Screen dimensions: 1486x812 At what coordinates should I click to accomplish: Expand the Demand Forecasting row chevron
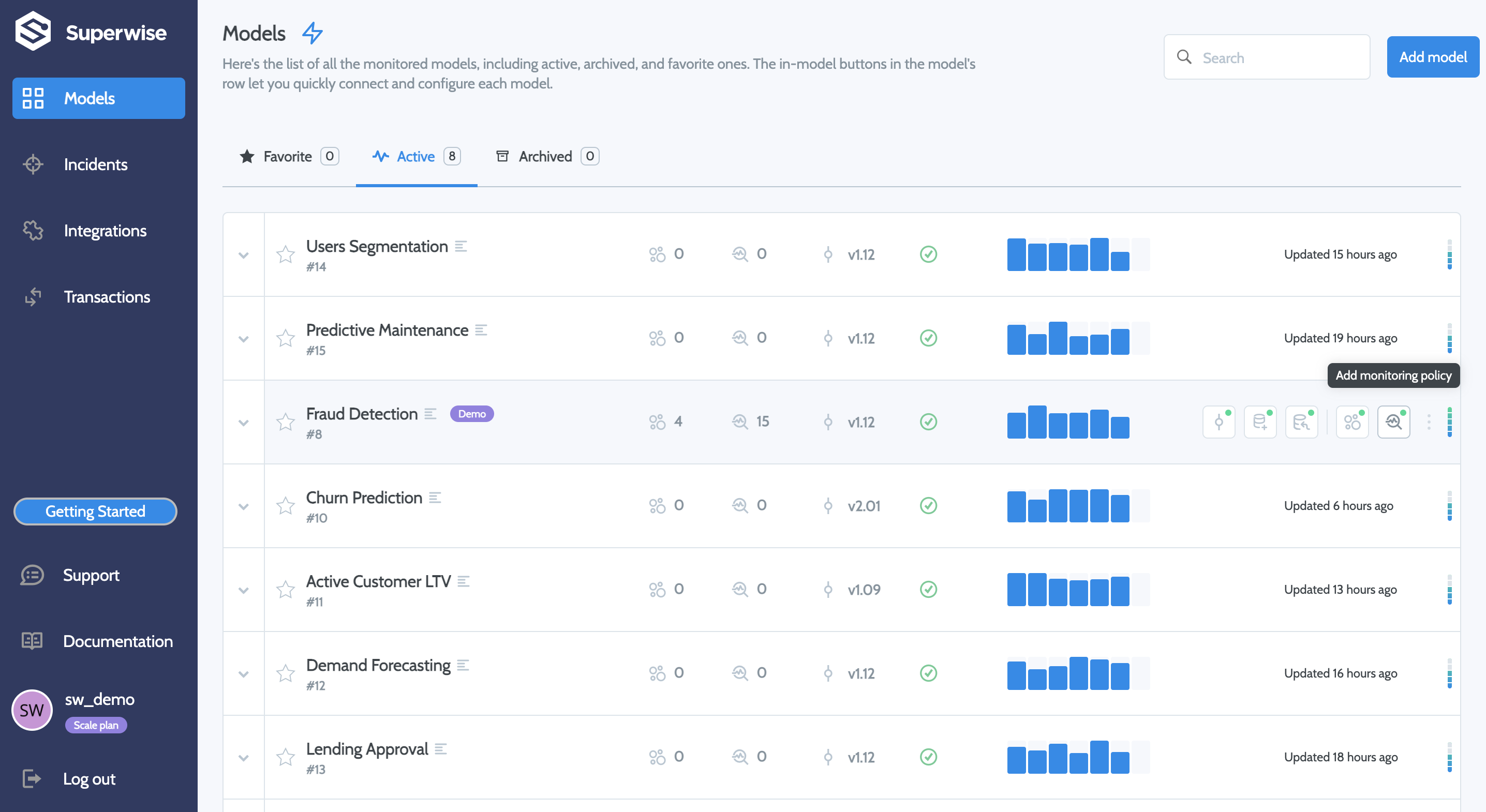[x=243, y=673]
